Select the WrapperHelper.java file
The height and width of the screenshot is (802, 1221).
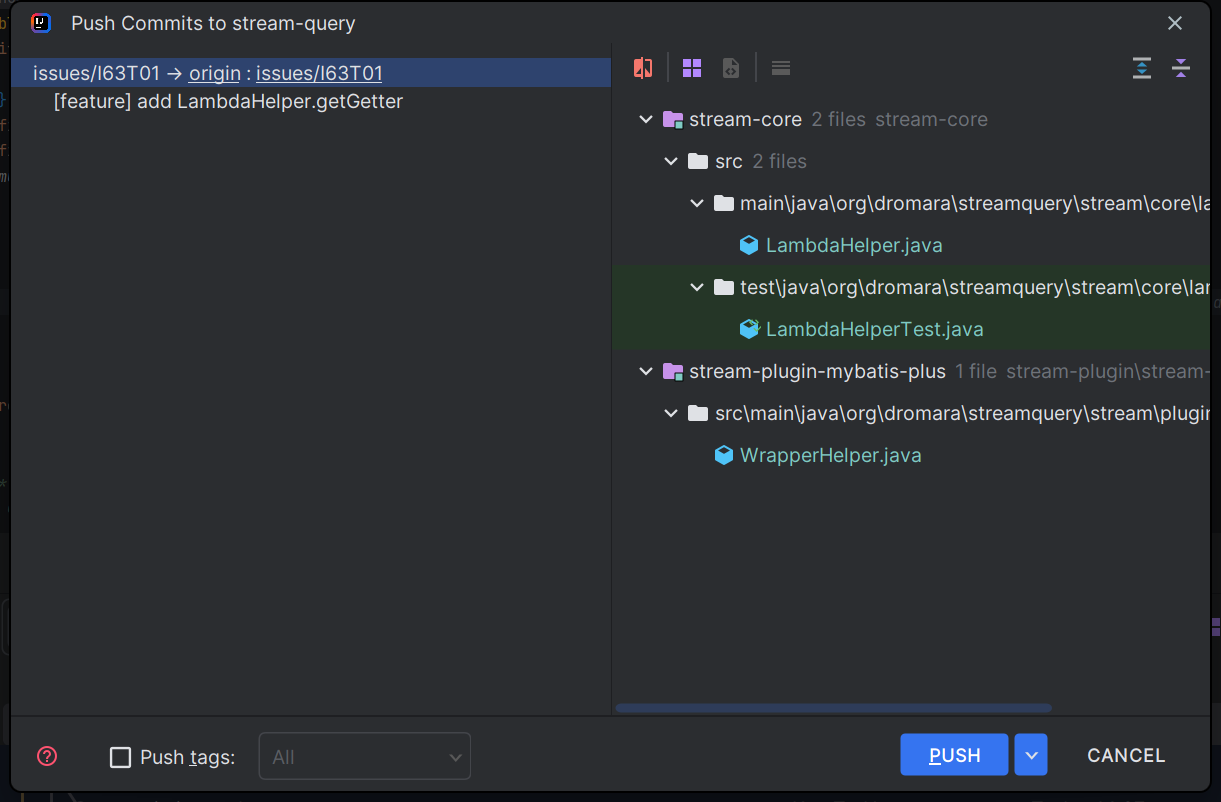pos(830,455)
